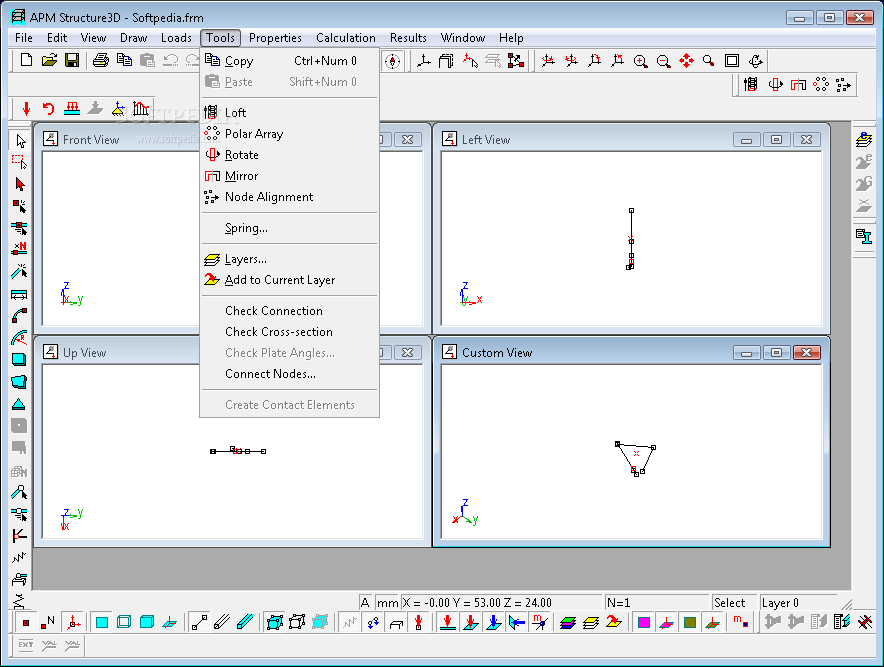Select the red arrow selection tool
This screenshot has height=667, width=884.
pos(20,184)
